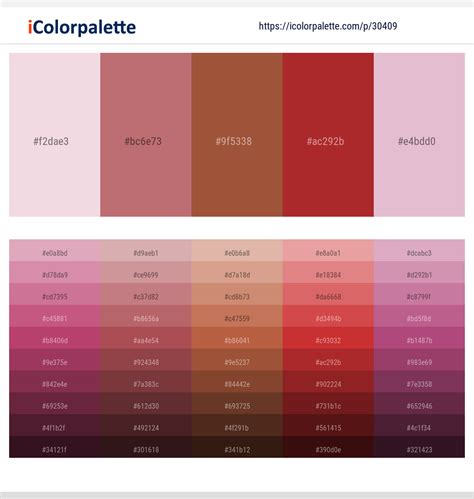Select the #e0b6a8 shade swatch
The height and width of the screenshot is (499, 474).
pyautogui.click(x=237, y=250)
